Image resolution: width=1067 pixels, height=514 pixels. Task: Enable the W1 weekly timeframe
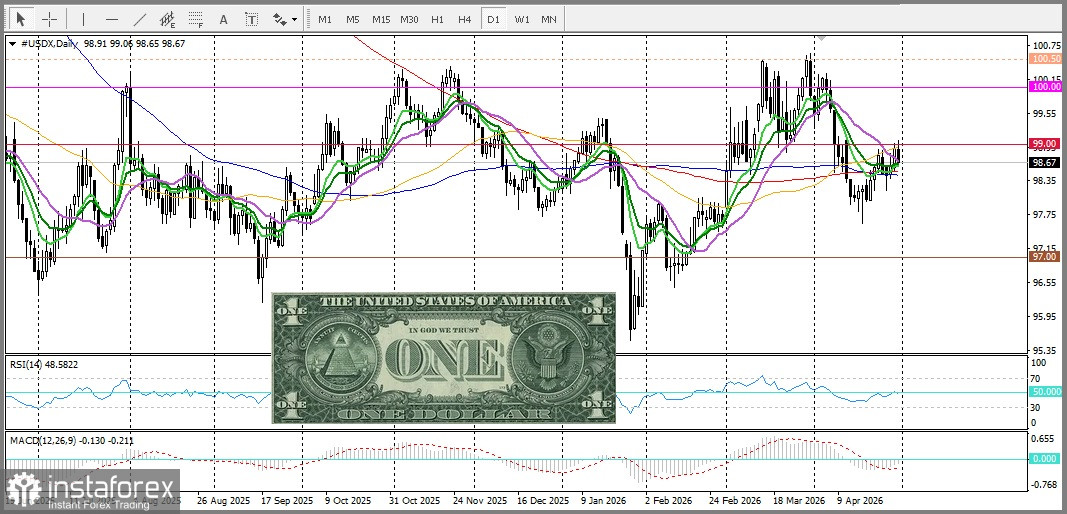(x=521, y=19)
